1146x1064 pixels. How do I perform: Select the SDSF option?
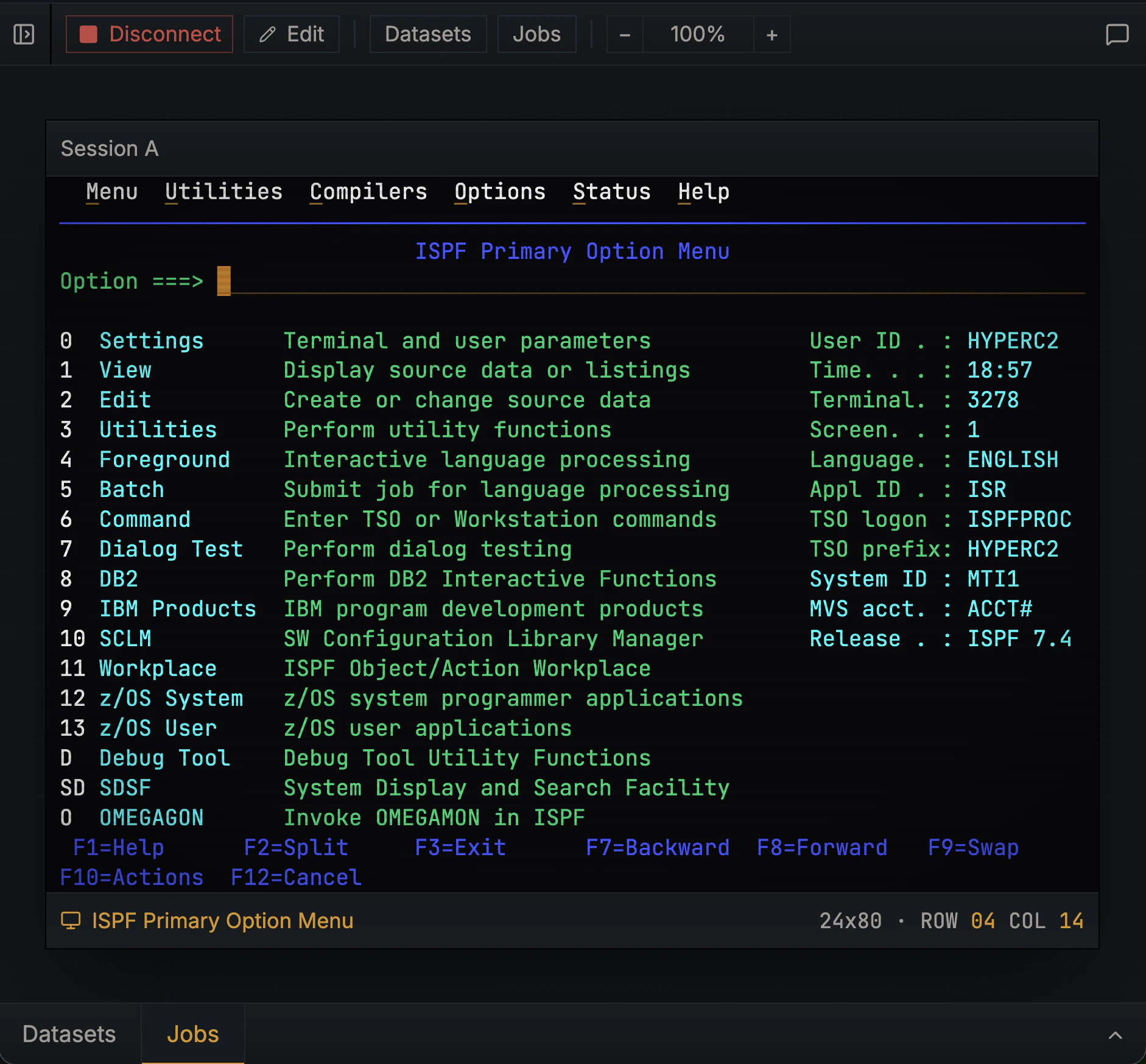point(125,788)
